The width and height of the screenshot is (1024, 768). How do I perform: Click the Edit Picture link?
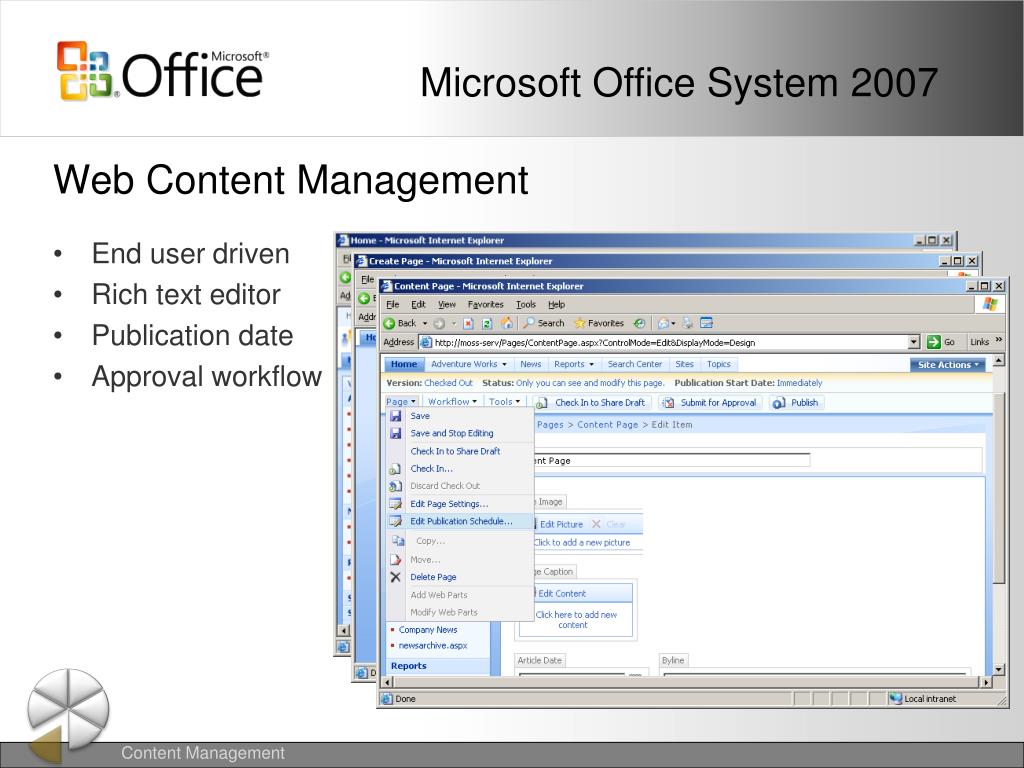coord(561,524)
